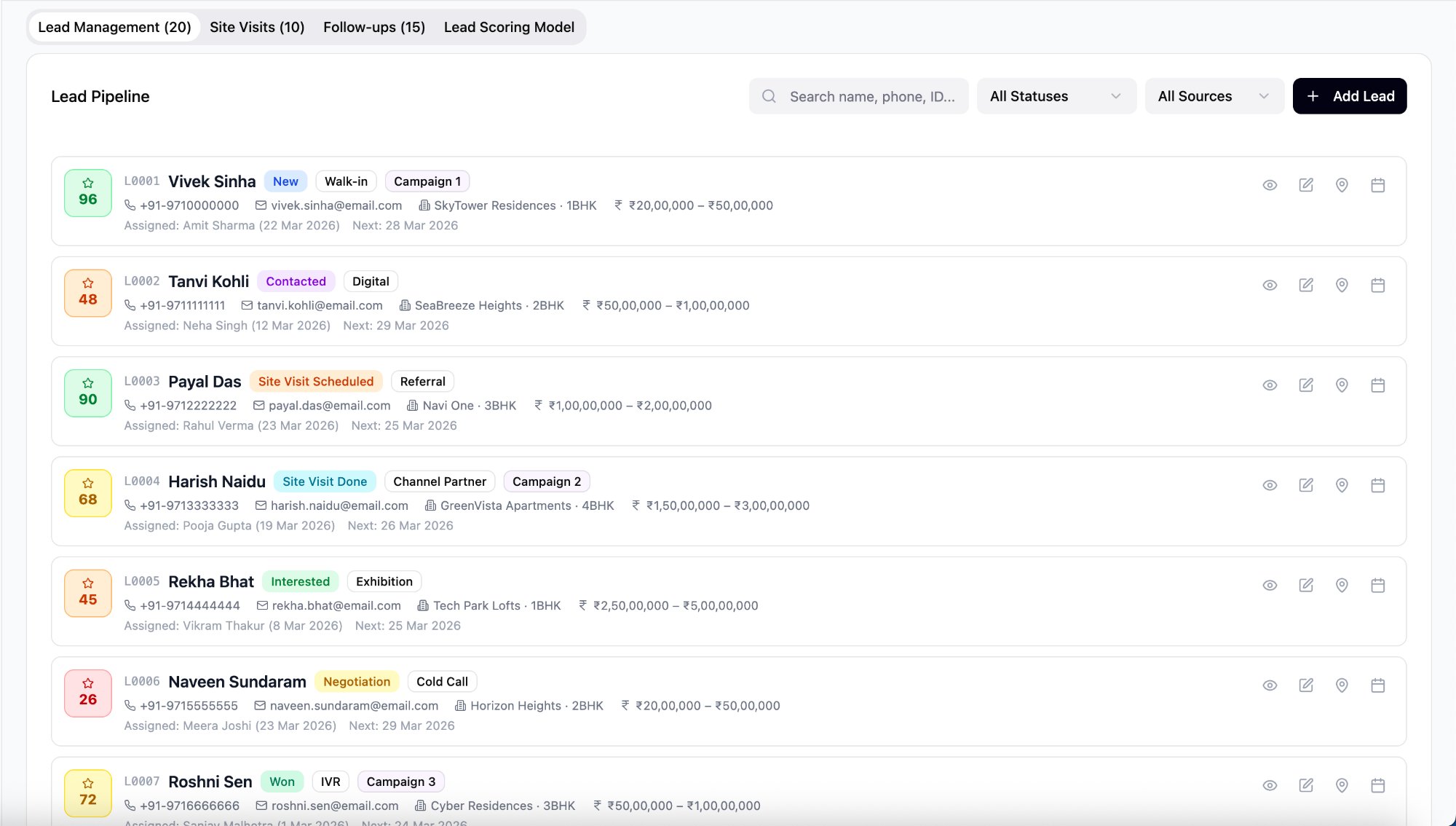1456x826 pixels.
Task: Click the Interested status tag
Action: point(300,581)
